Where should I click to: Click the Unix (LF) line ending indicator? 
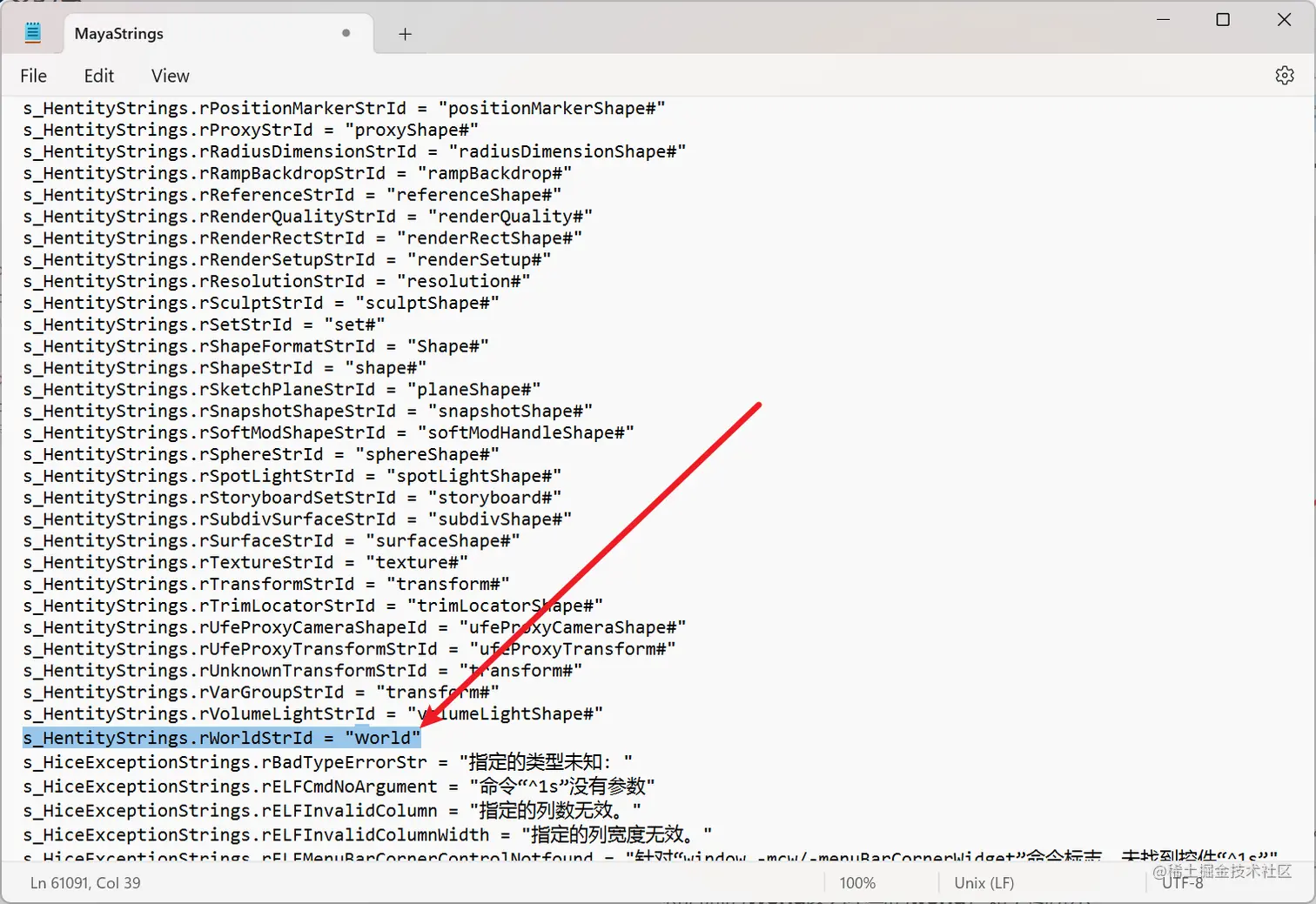[984, 882]
